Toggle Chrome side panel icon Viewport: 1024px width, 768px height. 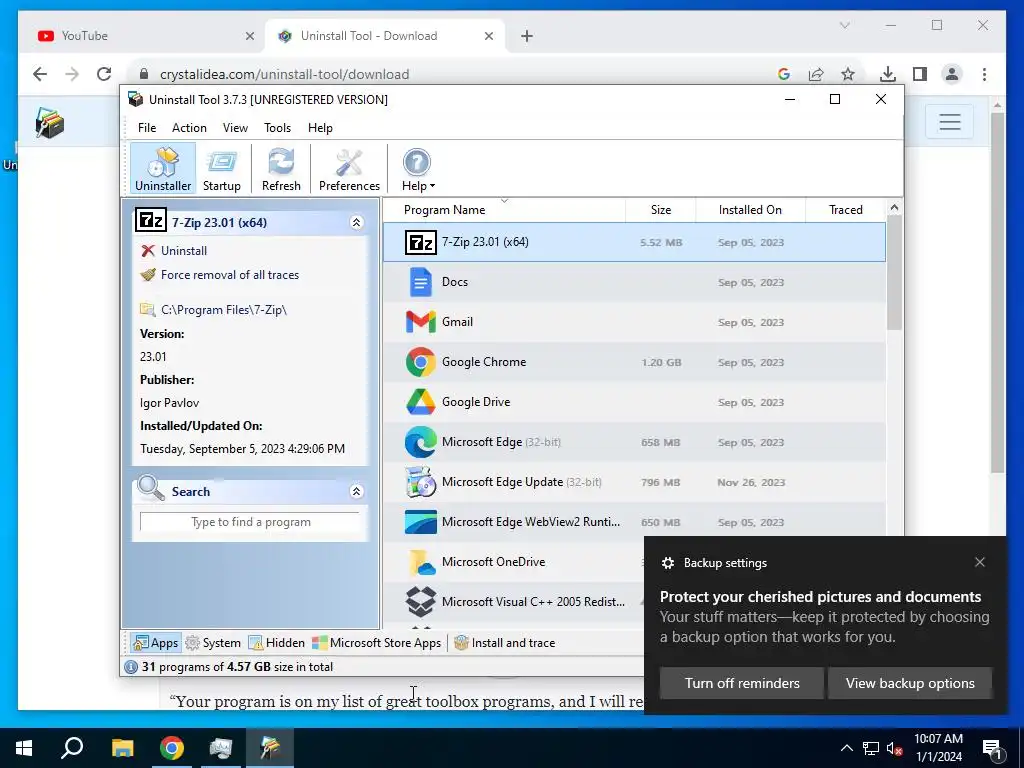(920, 74)
